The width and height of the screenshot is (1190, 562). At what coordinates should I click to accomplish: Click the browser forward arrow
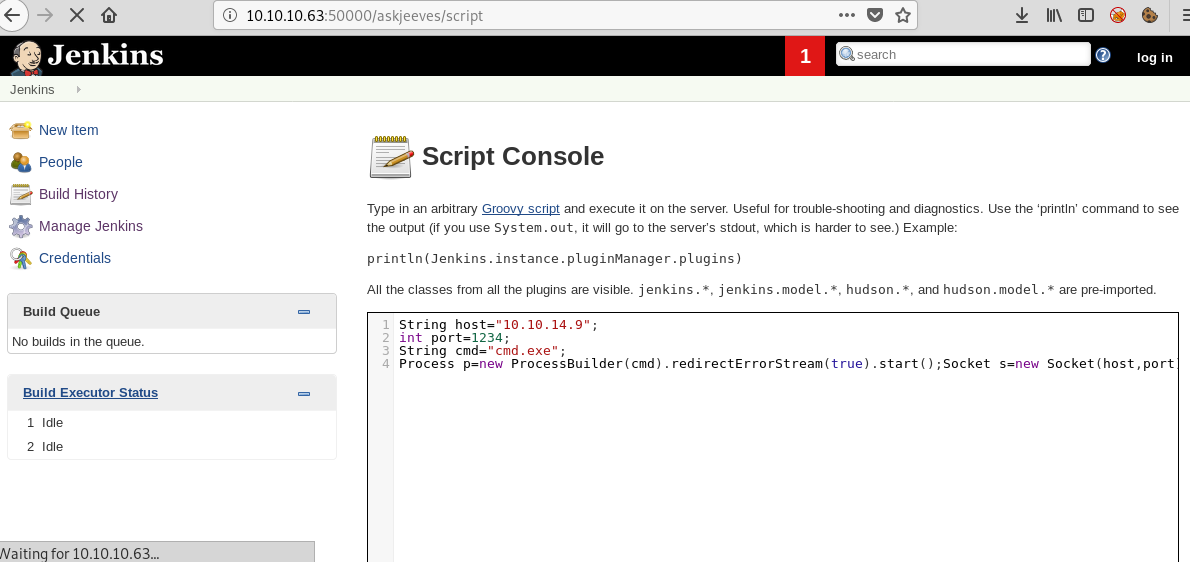45,15
